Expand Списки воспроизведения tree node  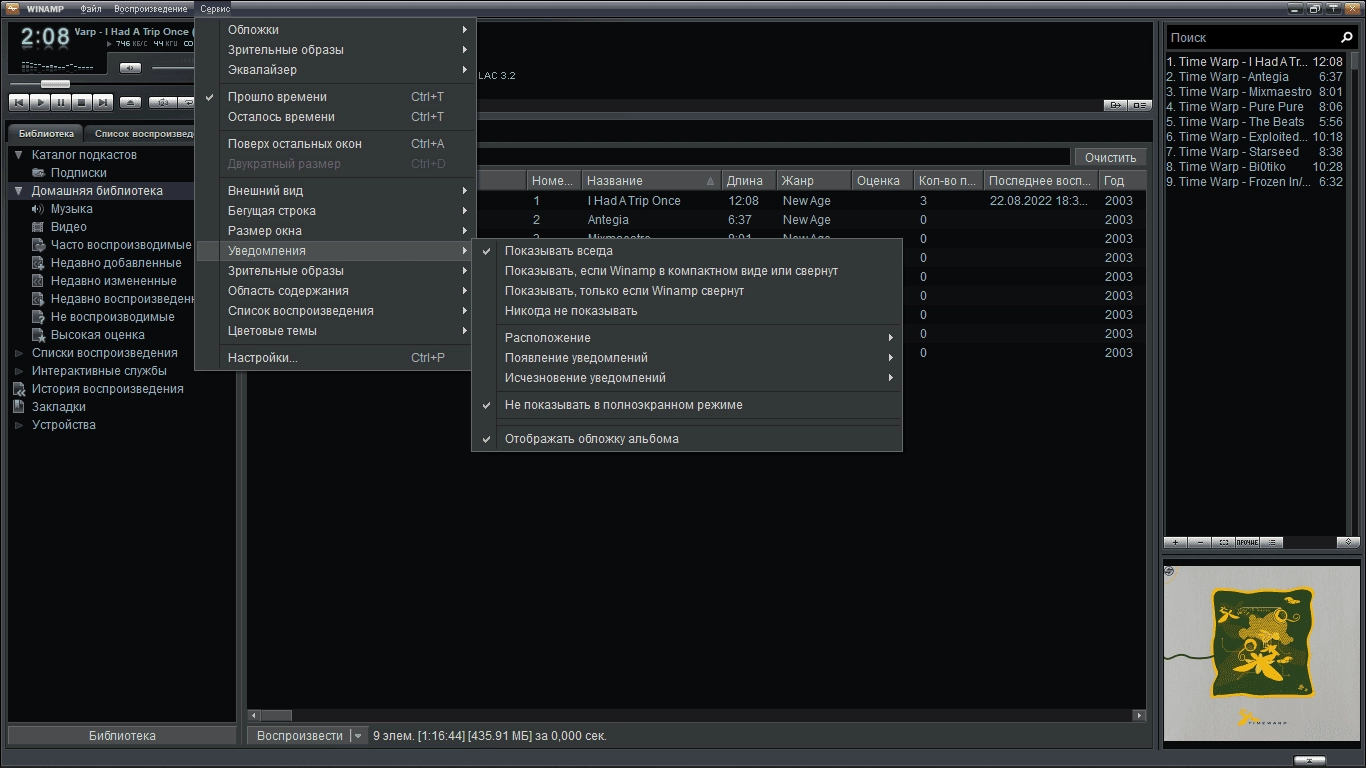coord(19,353)
